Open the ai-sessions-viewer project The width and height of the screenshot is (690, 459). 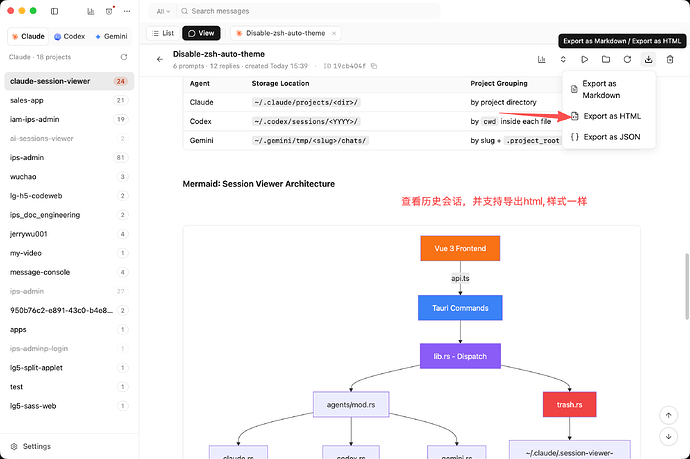(x=69, y=139)
